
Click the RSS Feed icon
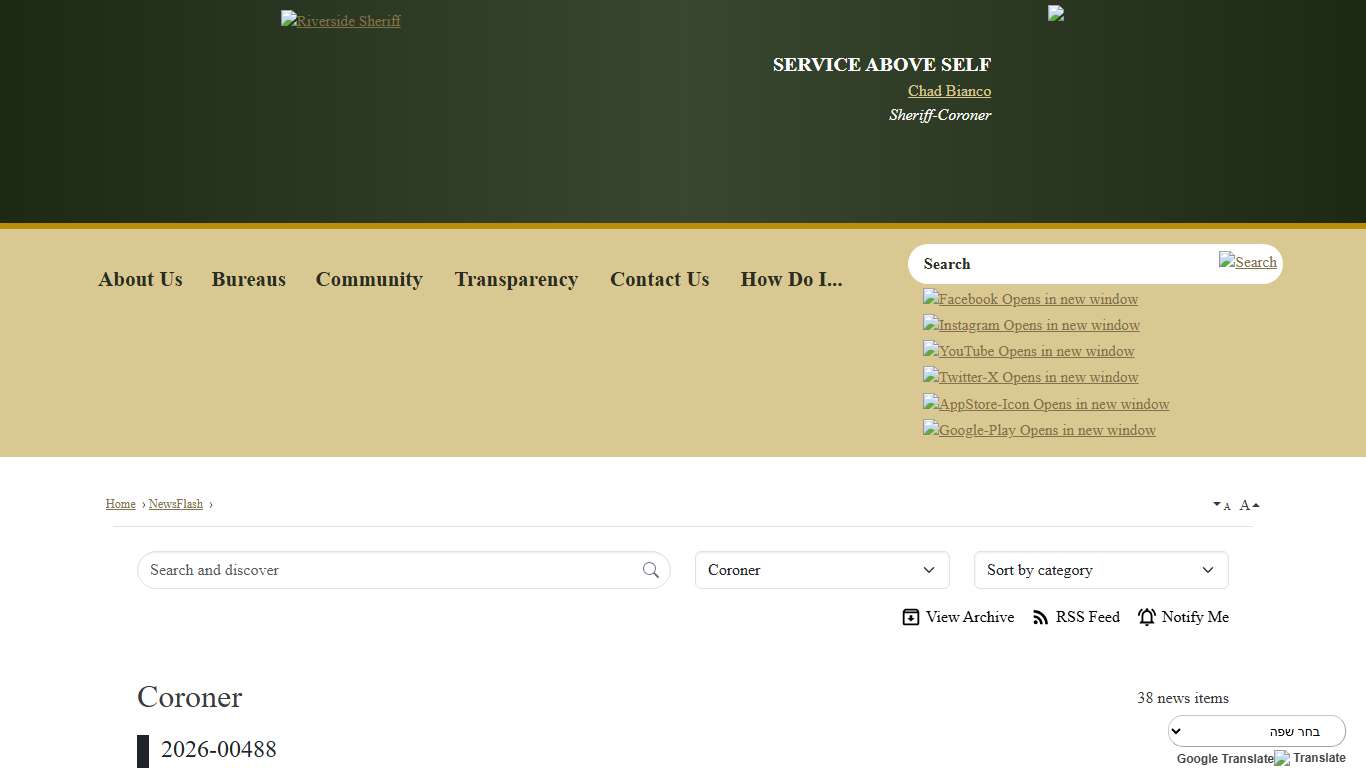[1041, 617]
